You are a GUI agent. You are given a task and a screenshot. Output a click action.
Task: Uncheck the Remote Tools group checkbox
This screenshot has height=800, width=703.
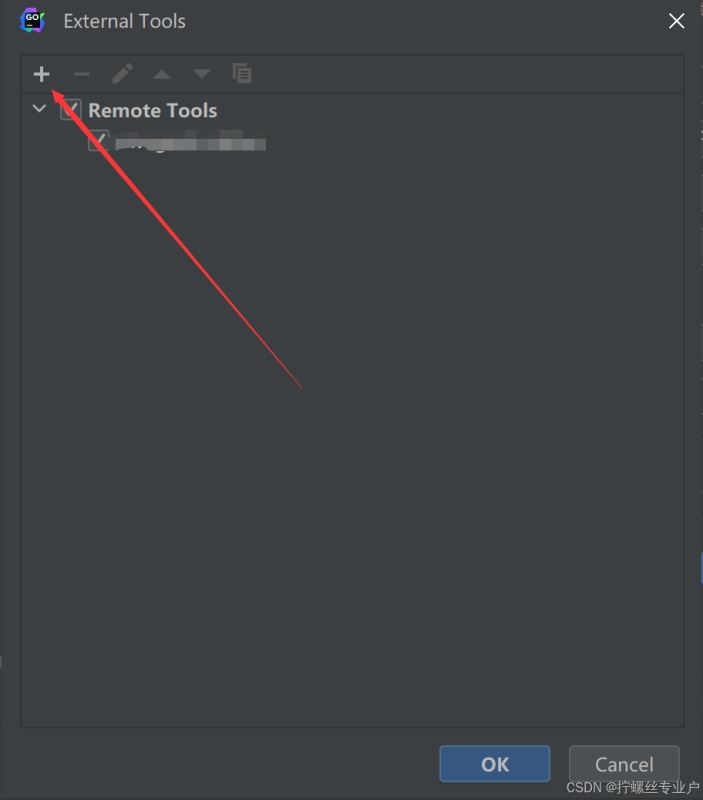point(70,110)
